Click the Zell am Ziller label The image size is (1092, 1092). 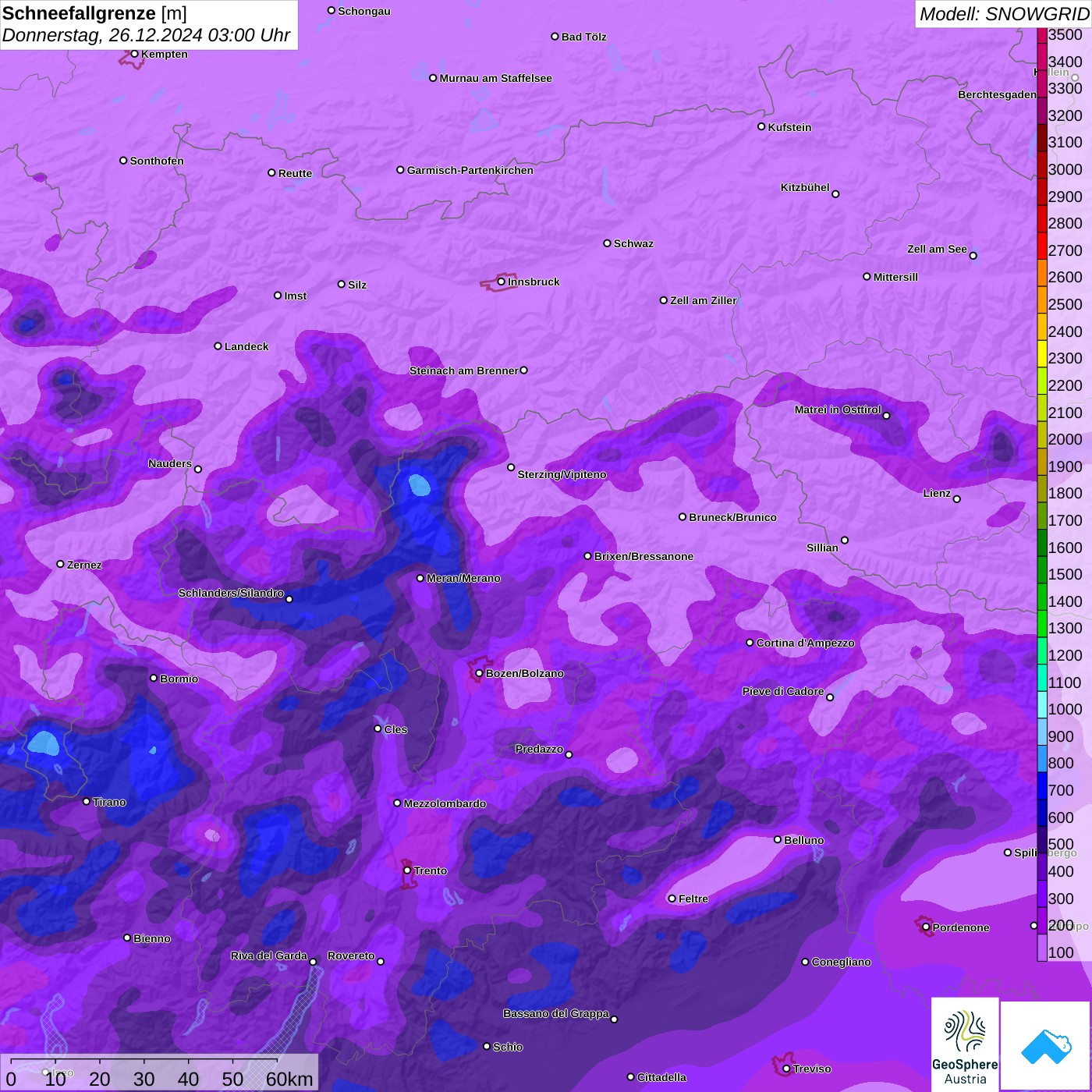pos(704,300)
